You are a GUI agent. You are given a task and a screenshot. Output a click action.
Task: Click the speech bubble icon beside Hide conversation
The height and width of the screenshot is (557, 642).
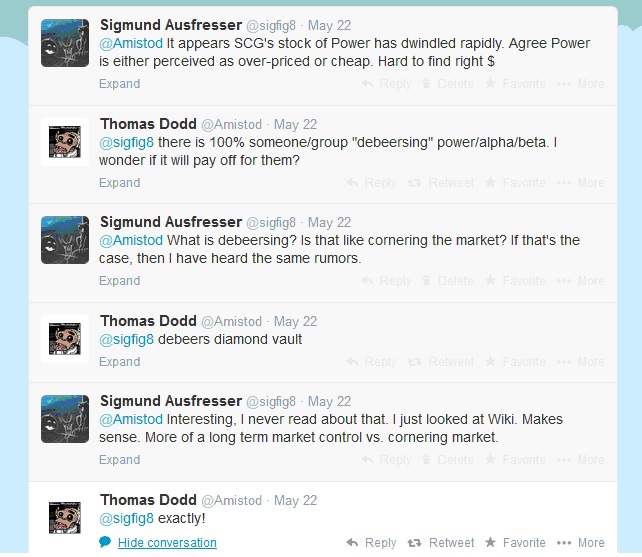pos(105,542)
